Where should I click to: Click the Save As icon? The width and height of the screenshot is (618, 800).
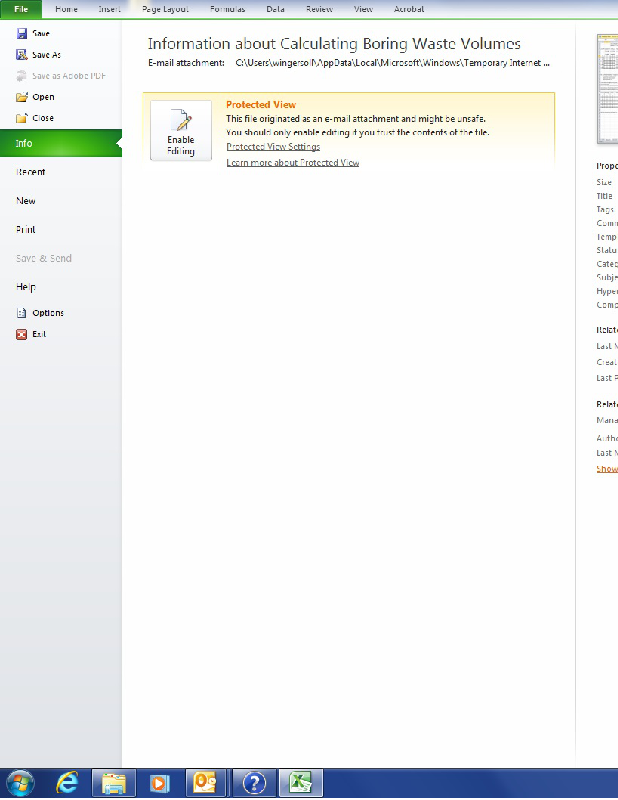[x=22, y=55]
